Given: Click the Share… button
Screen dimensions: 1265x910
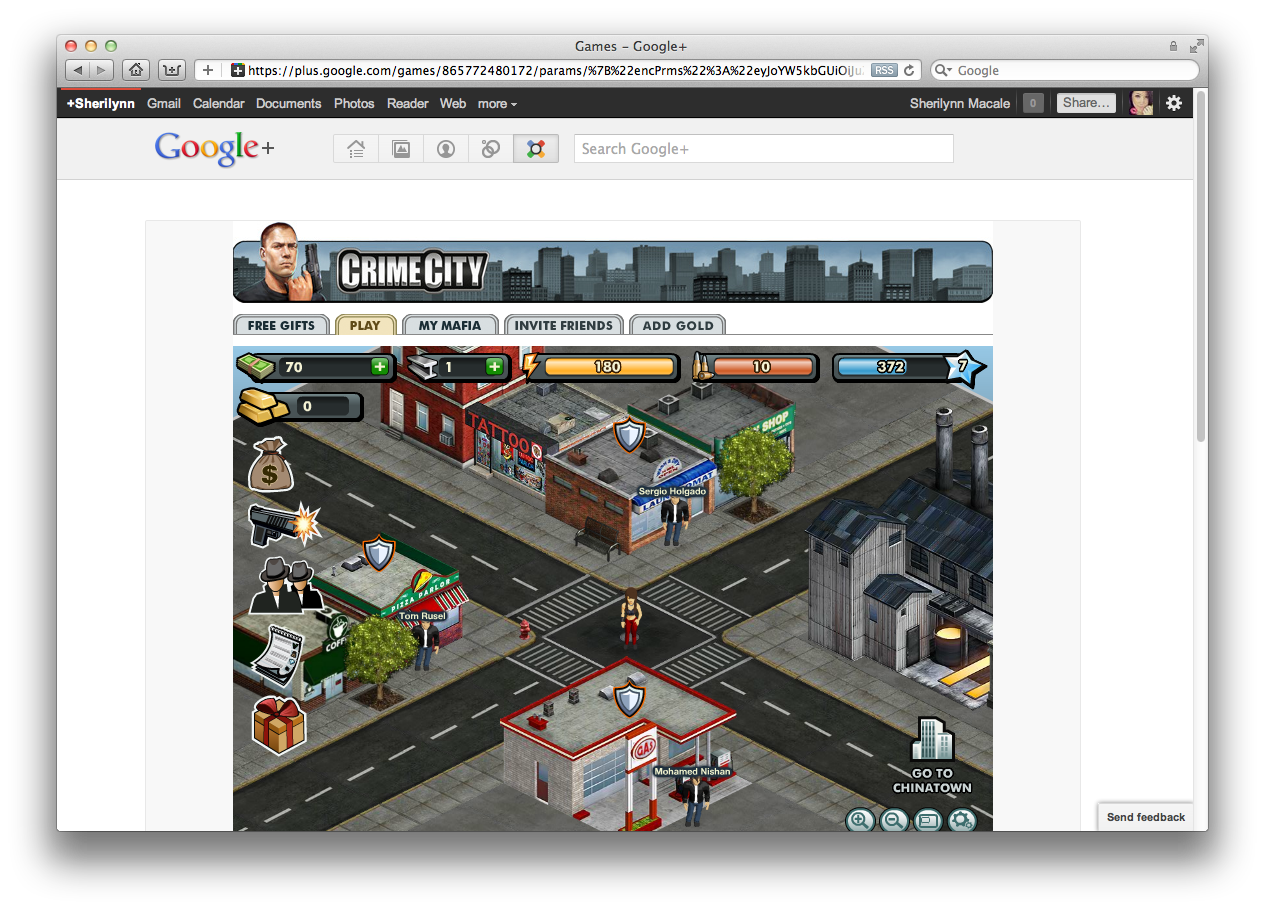Looking at the screenshot, I should (x=1086, y=103).
